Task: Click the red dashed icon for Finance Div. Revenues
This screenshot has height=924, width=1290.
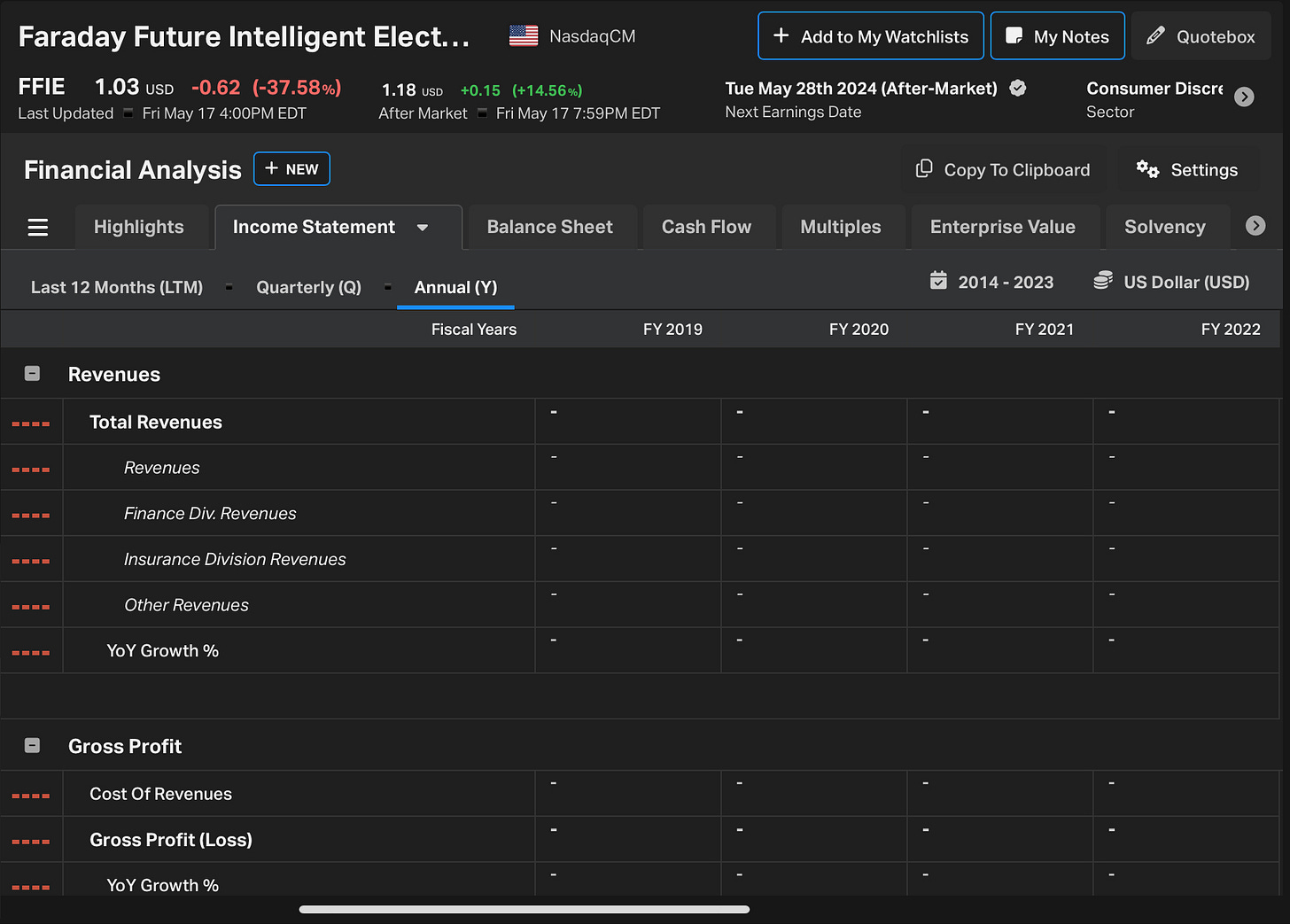Action: (x=31, y=516)
